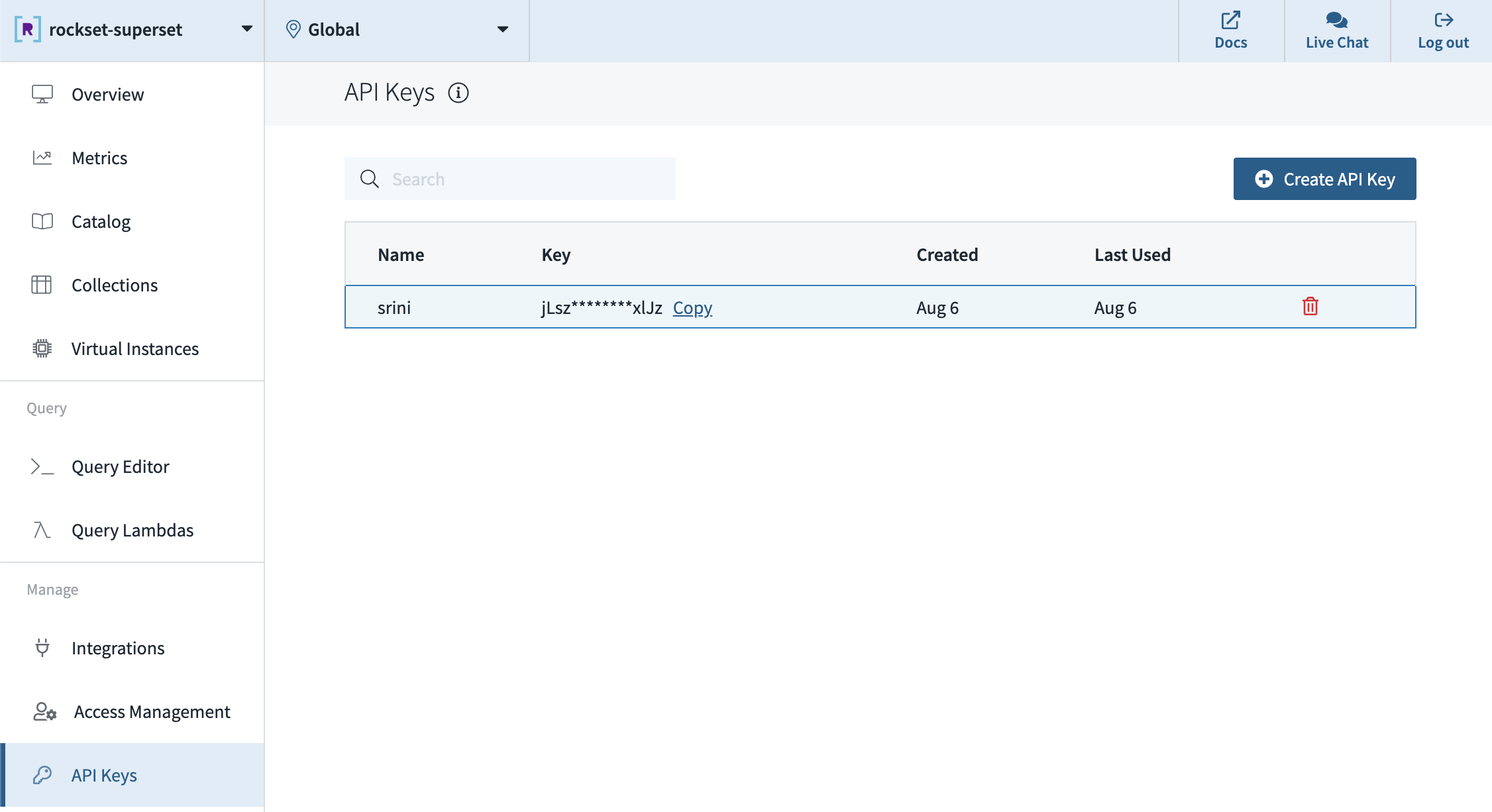Create a new API Key
The image size is (1492, 812).
click(x=1324, y=179)
